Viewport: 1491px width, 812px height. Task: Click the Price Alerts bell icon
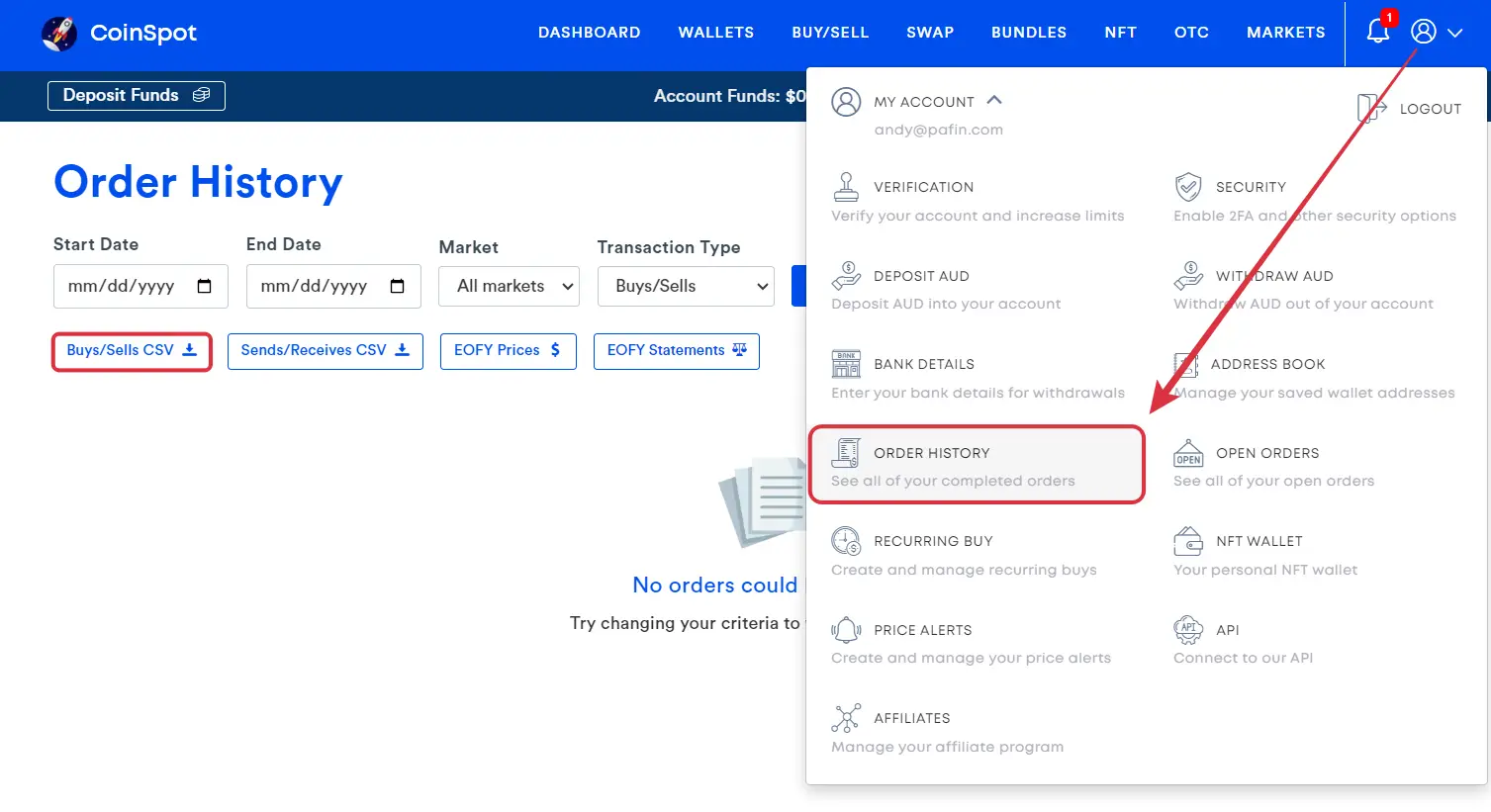click(846, 630)
